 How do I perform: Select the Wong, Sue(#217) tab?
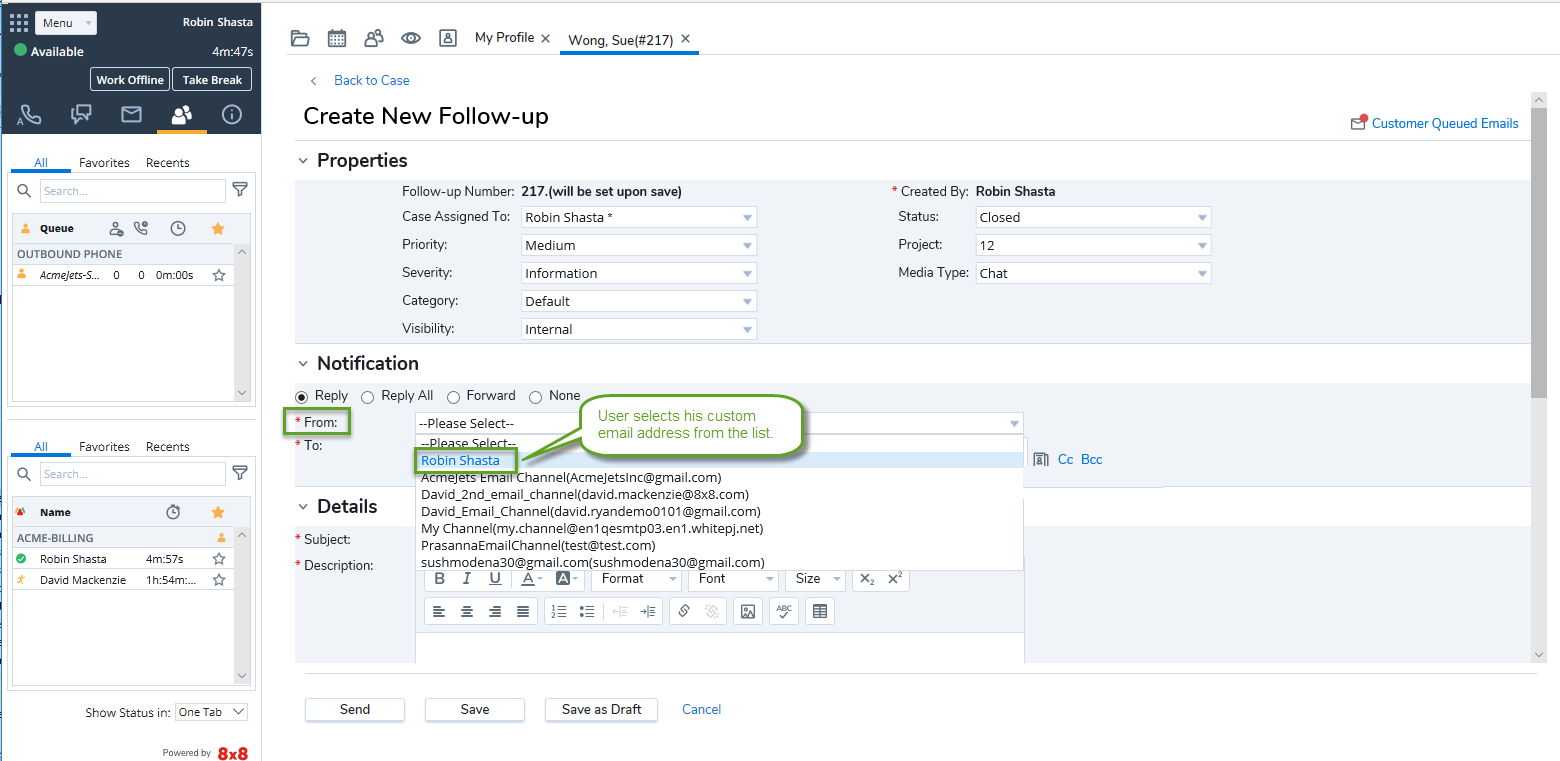click(622, 39)
